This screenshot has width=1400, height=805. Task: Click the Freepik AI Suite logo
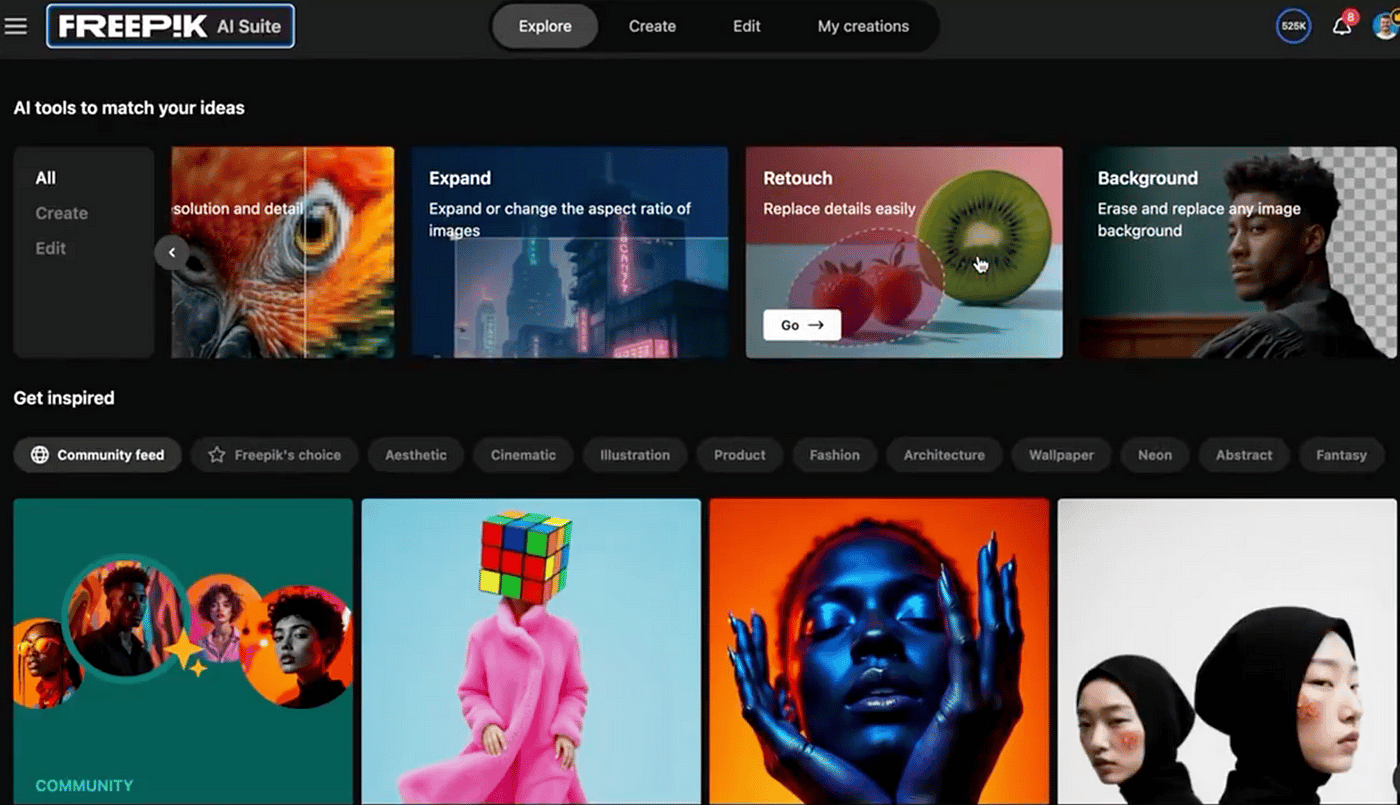tap(170, 26)
